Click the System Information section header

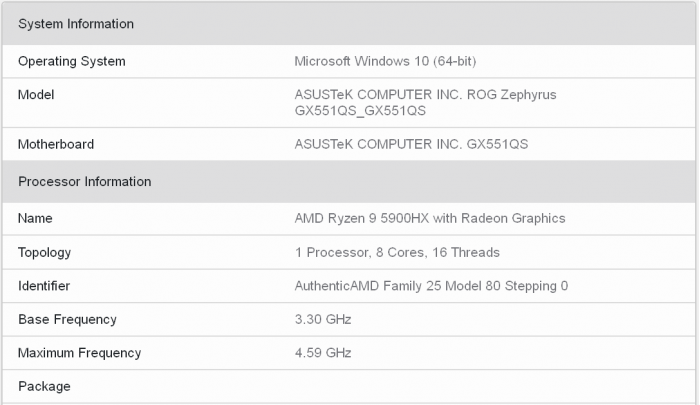[76, 24]
